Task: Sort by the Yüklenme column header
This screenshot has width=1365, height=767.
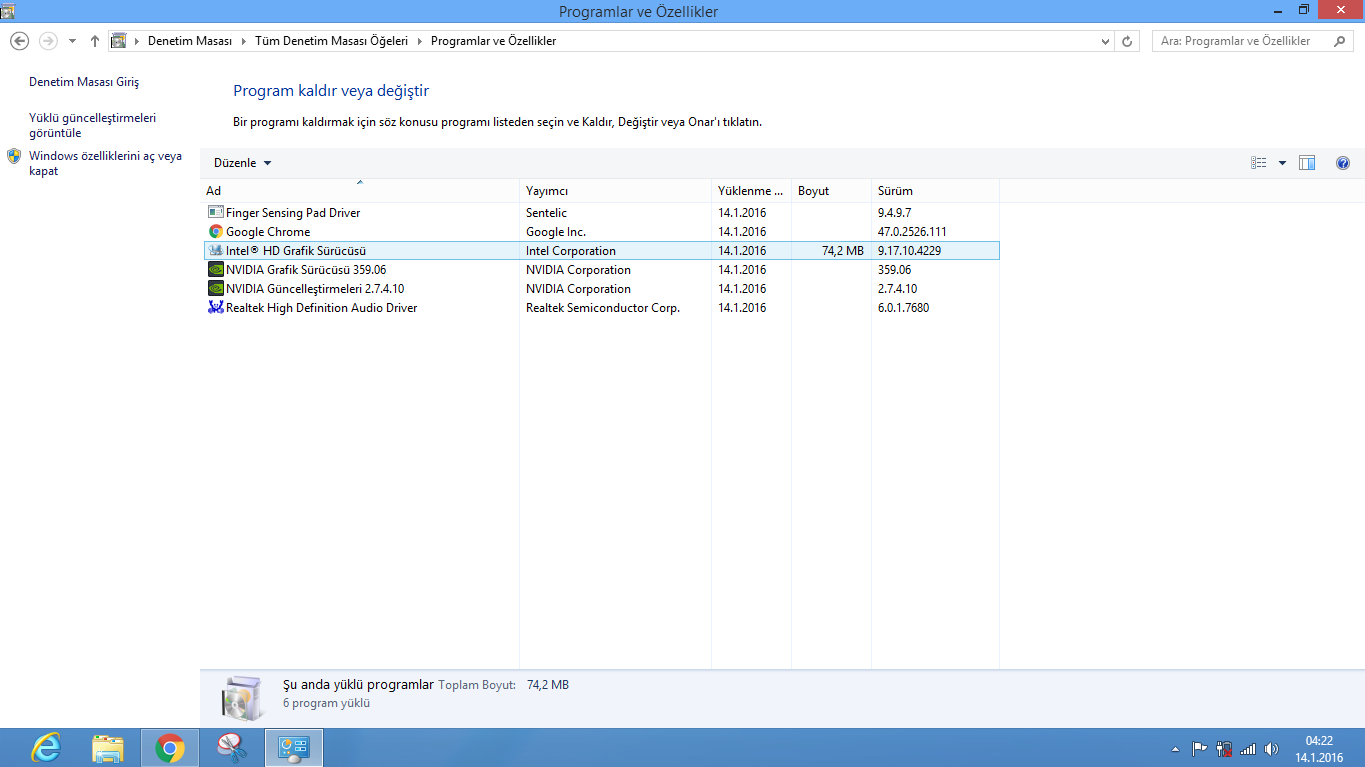Action: click(x=751, y=190)
